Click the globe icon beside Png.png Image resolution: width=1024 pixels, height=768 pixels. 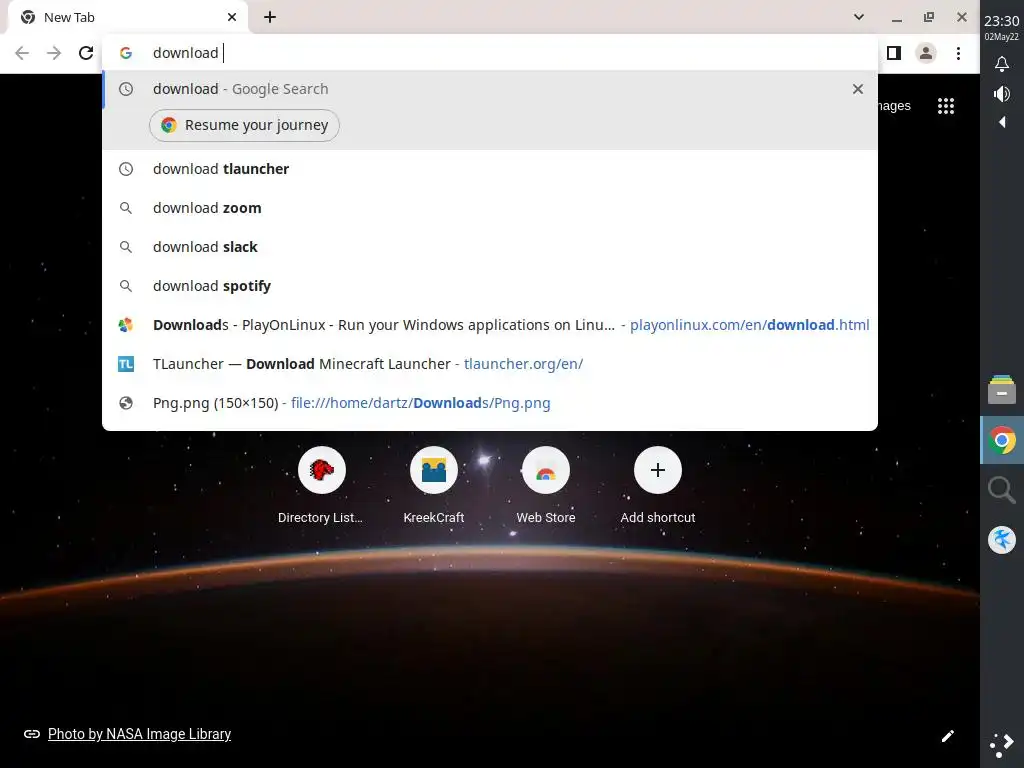126,403
